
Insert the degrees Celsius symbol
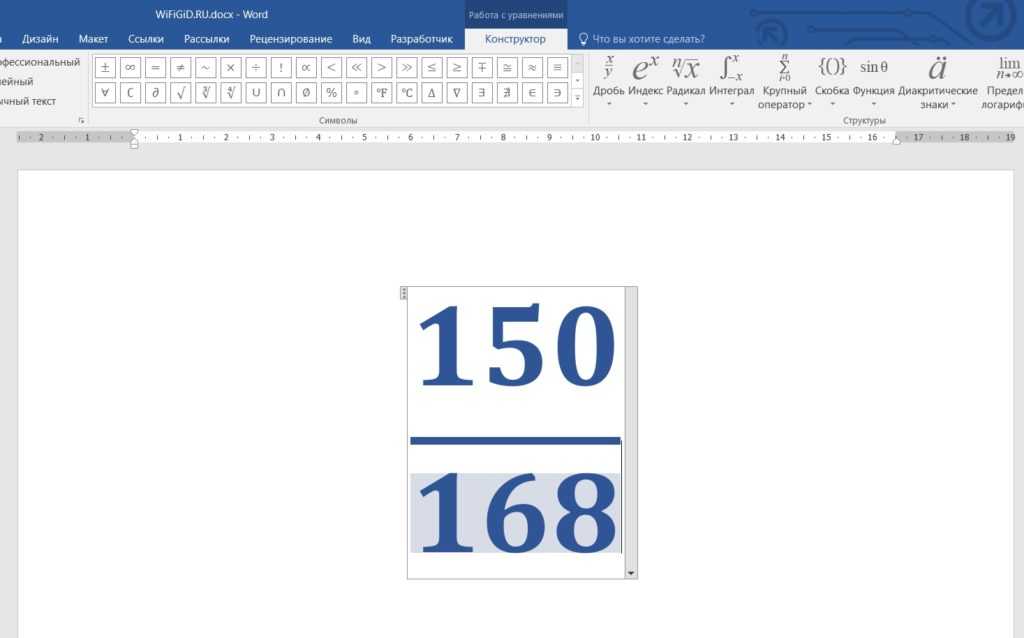point(406,93)
